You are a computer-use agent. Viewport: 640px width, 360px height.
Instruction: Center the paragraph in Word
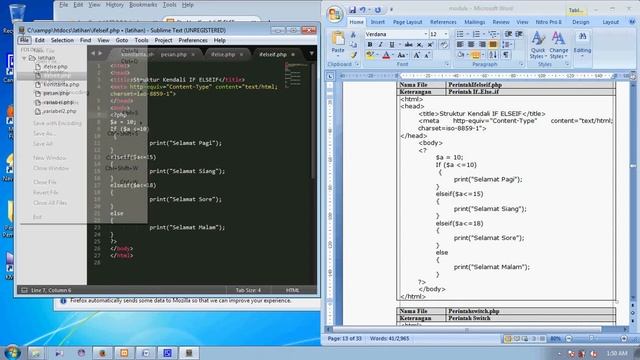pos(471,44)
